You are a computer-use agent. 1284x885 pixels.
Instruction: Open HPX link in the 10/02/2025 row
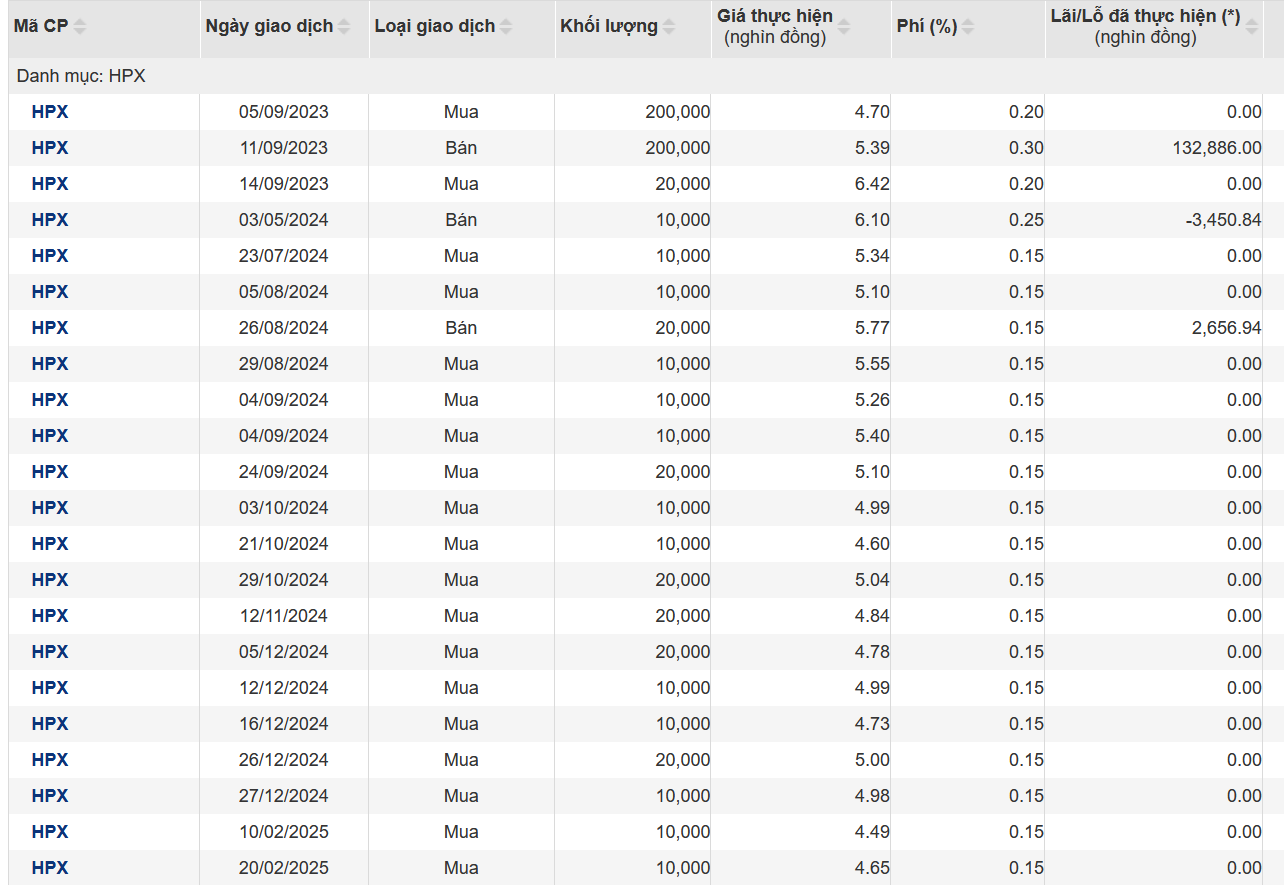[50, 832]
